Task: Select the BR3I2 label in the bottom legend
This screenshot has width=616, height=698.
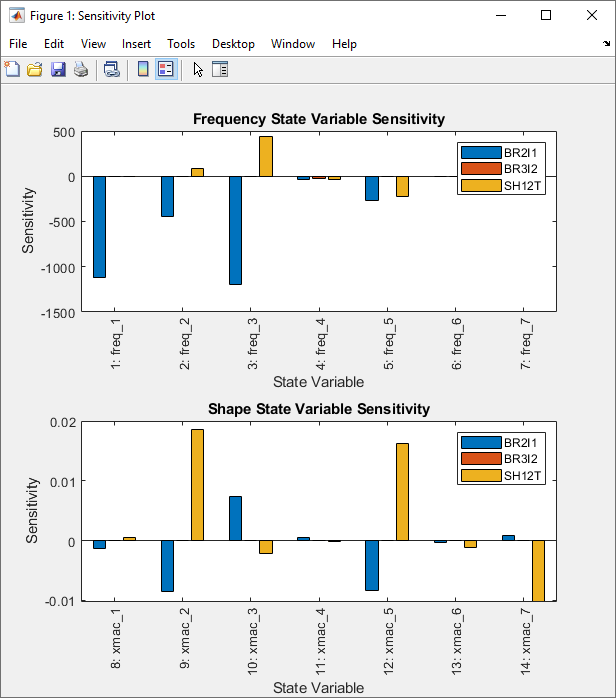Action: pos(521,459)
